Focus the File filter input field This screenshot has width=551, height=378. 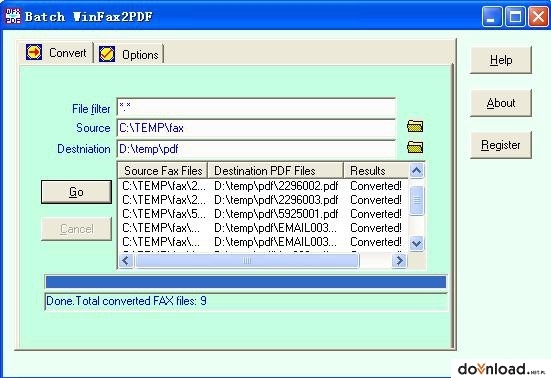tap(256, 107)
